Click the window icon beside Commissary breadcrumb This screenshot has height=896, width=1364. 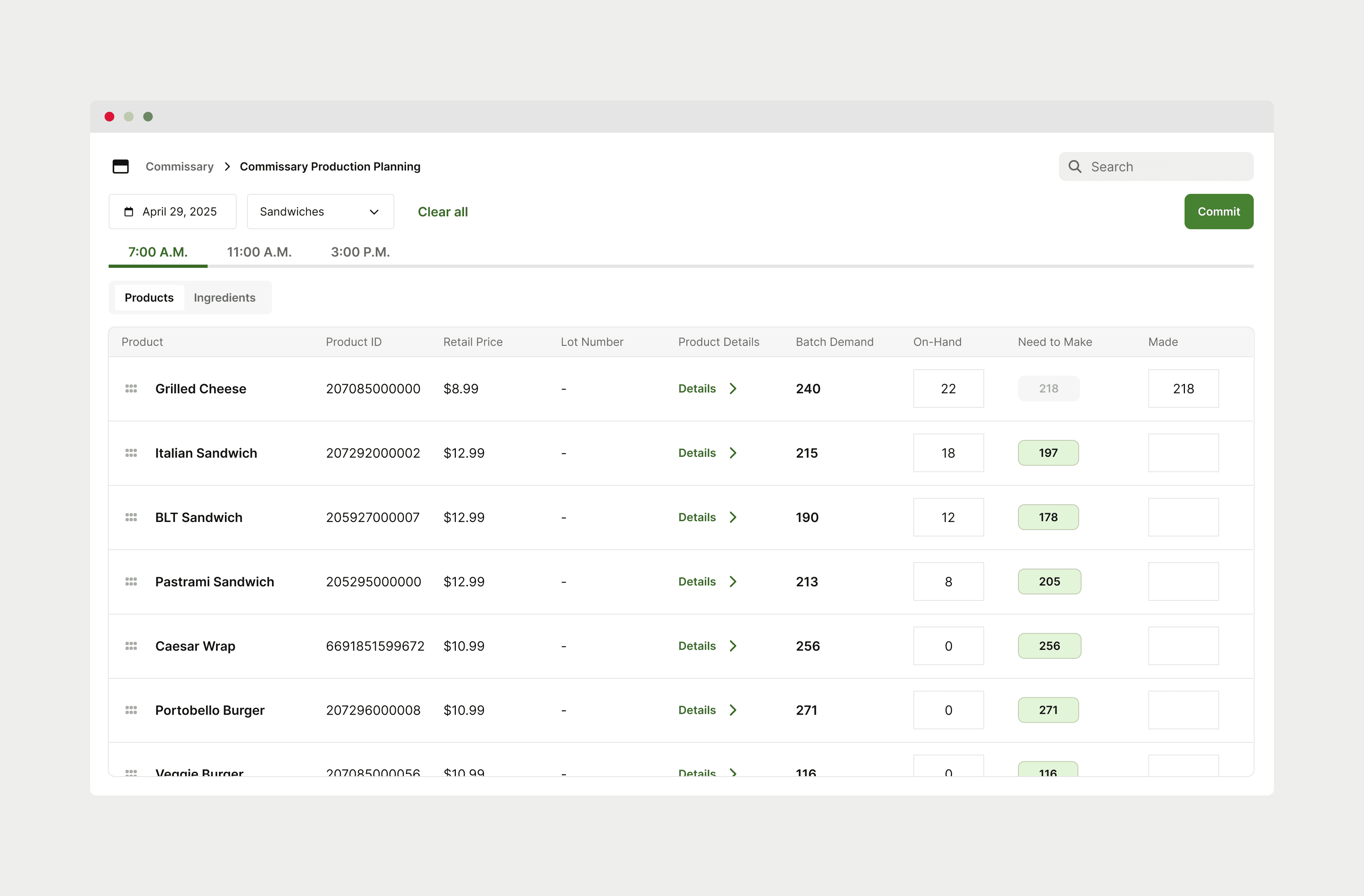120,166
